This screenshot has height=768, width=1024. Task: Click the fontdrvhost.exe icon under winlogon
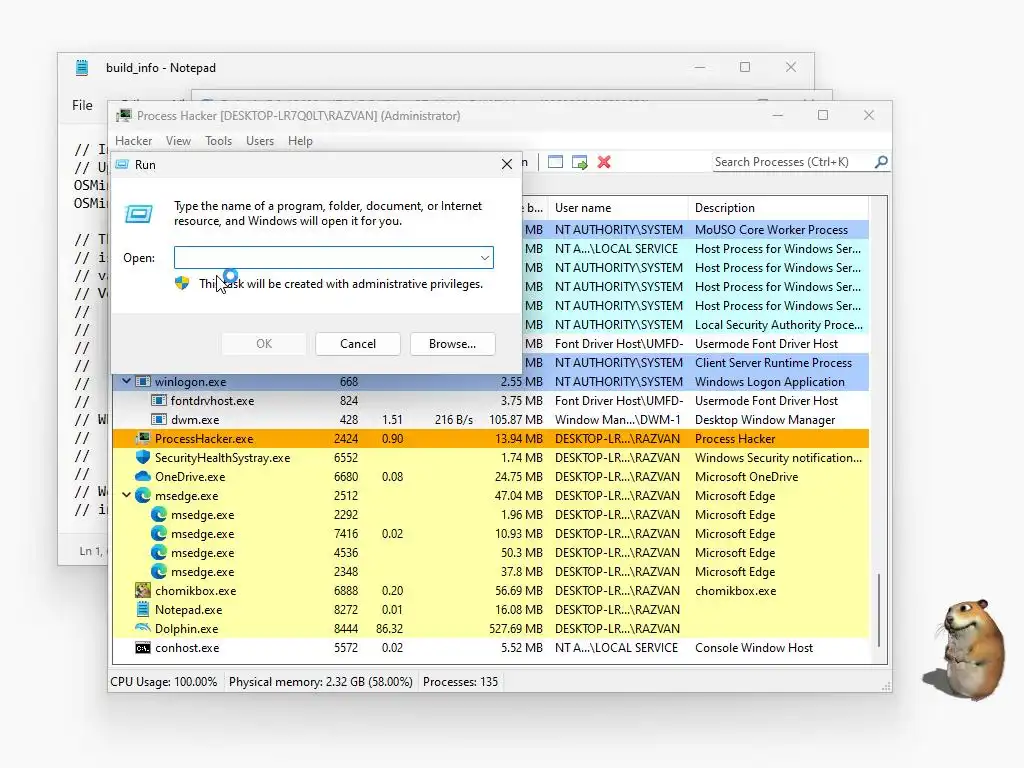159,400
